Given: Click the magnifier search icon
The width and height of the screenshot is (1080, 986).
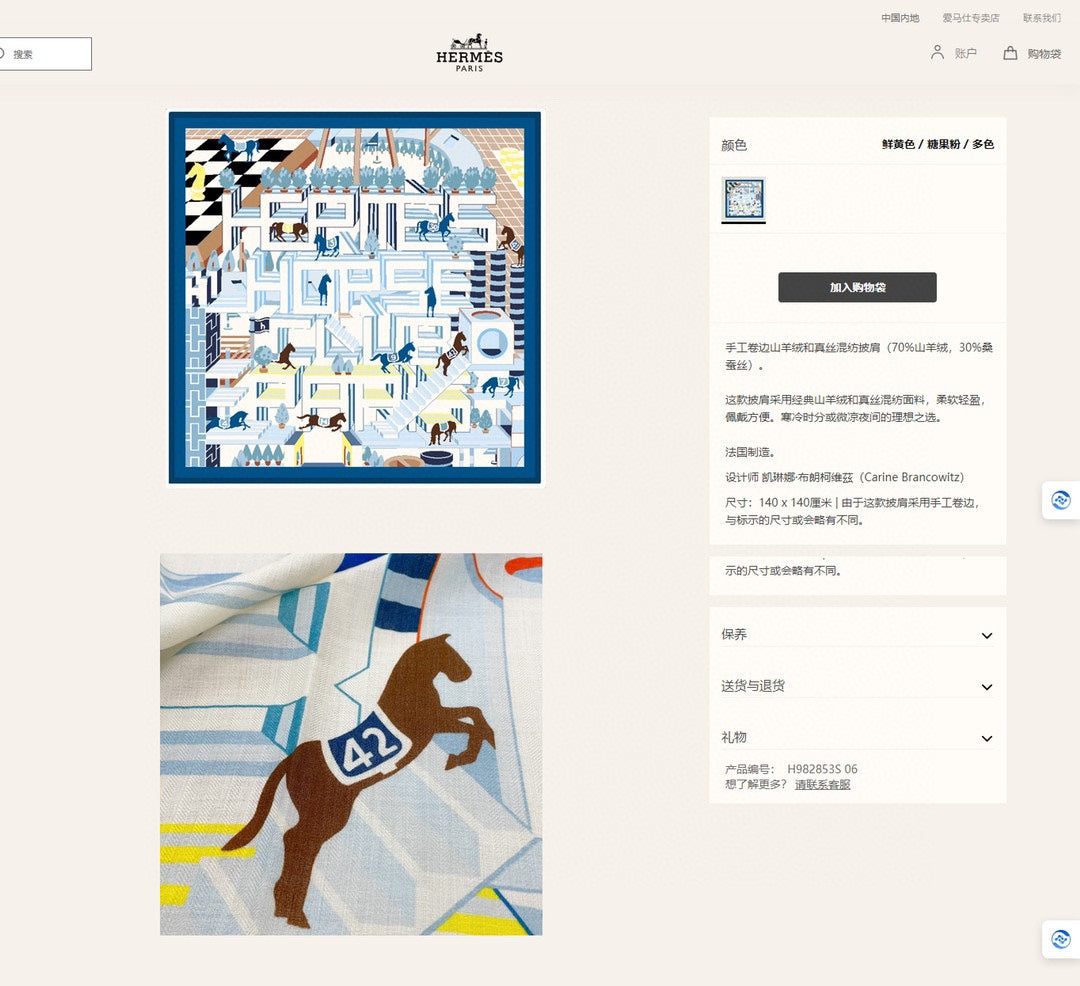Looking at the screenshot, I should pyautogui.click(x=2, y=54).
